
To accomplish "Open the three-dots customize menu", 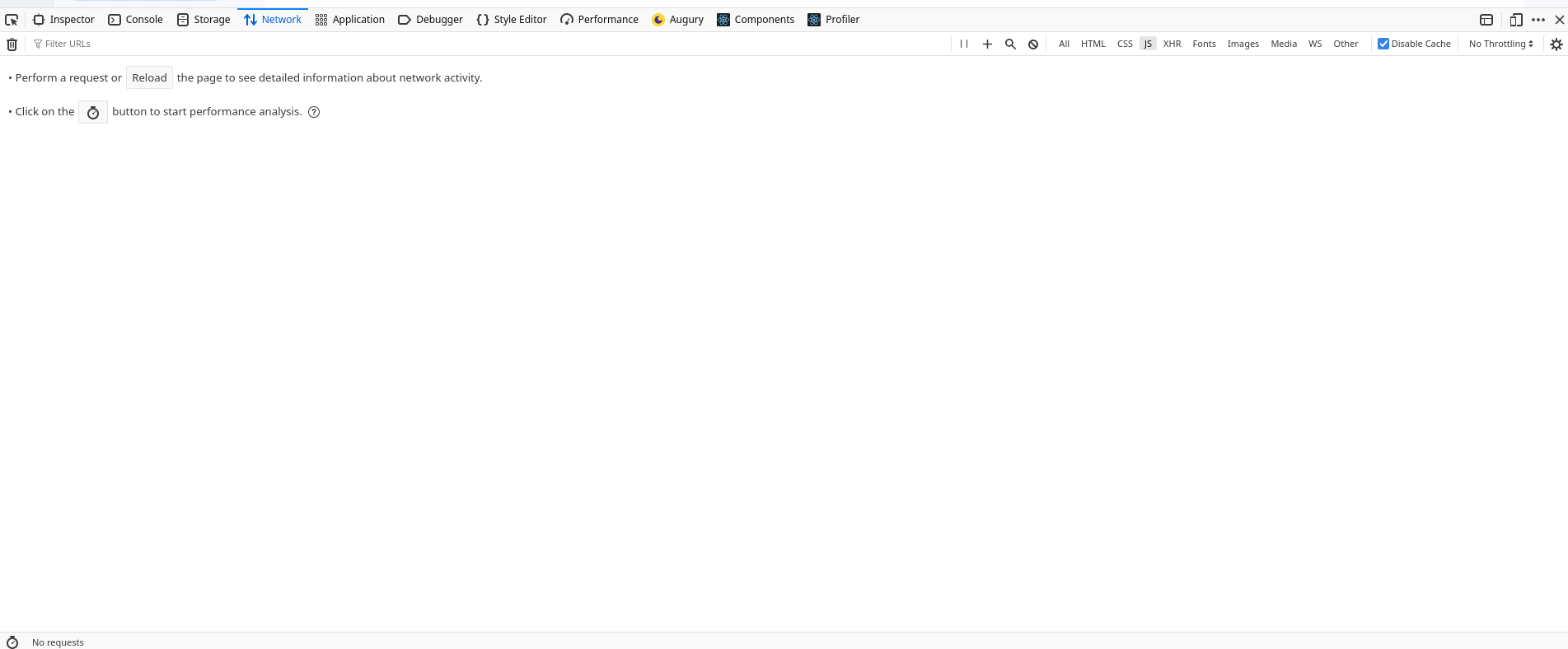I will click(1538, 20).
